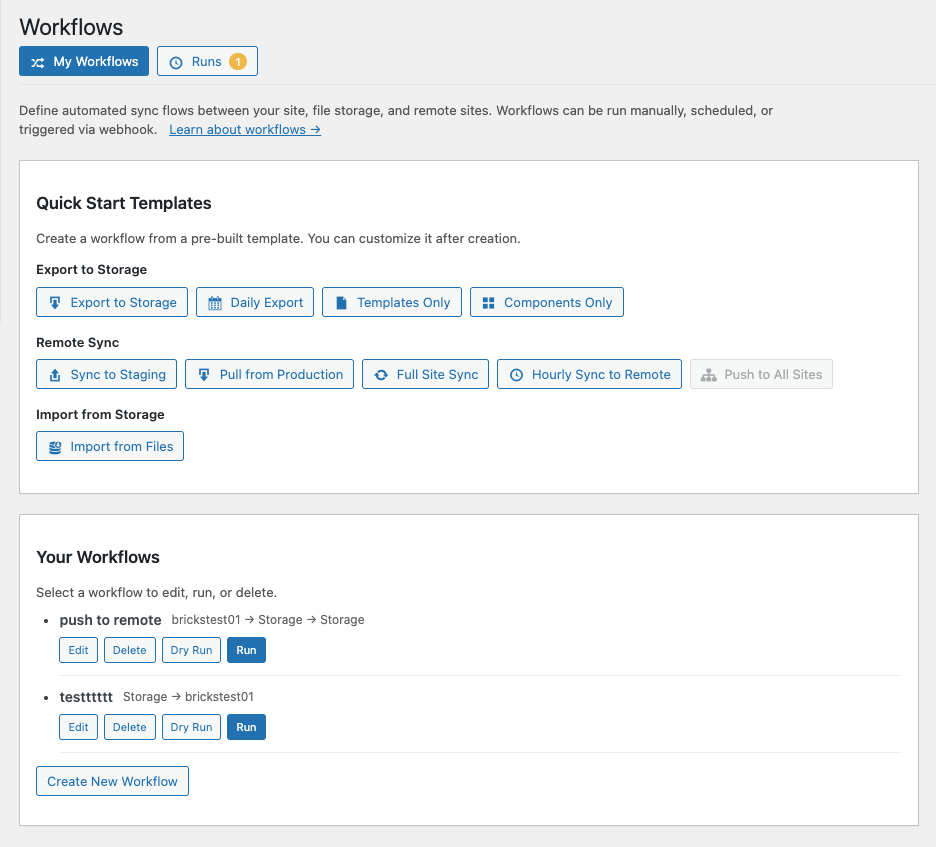Click the orange Runs count badge
The height and width of the screenshot is (847, 936).
[237, 62]
